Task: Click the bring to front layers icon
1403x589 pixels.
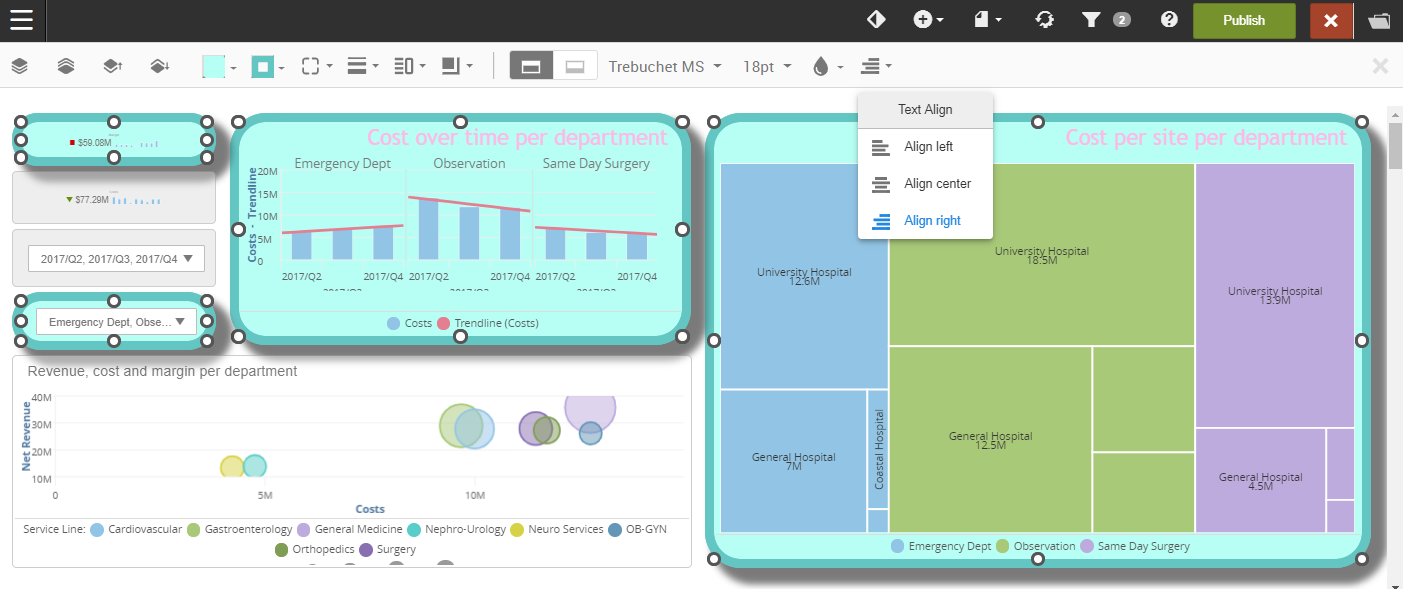Action: [x=20, y=67]
